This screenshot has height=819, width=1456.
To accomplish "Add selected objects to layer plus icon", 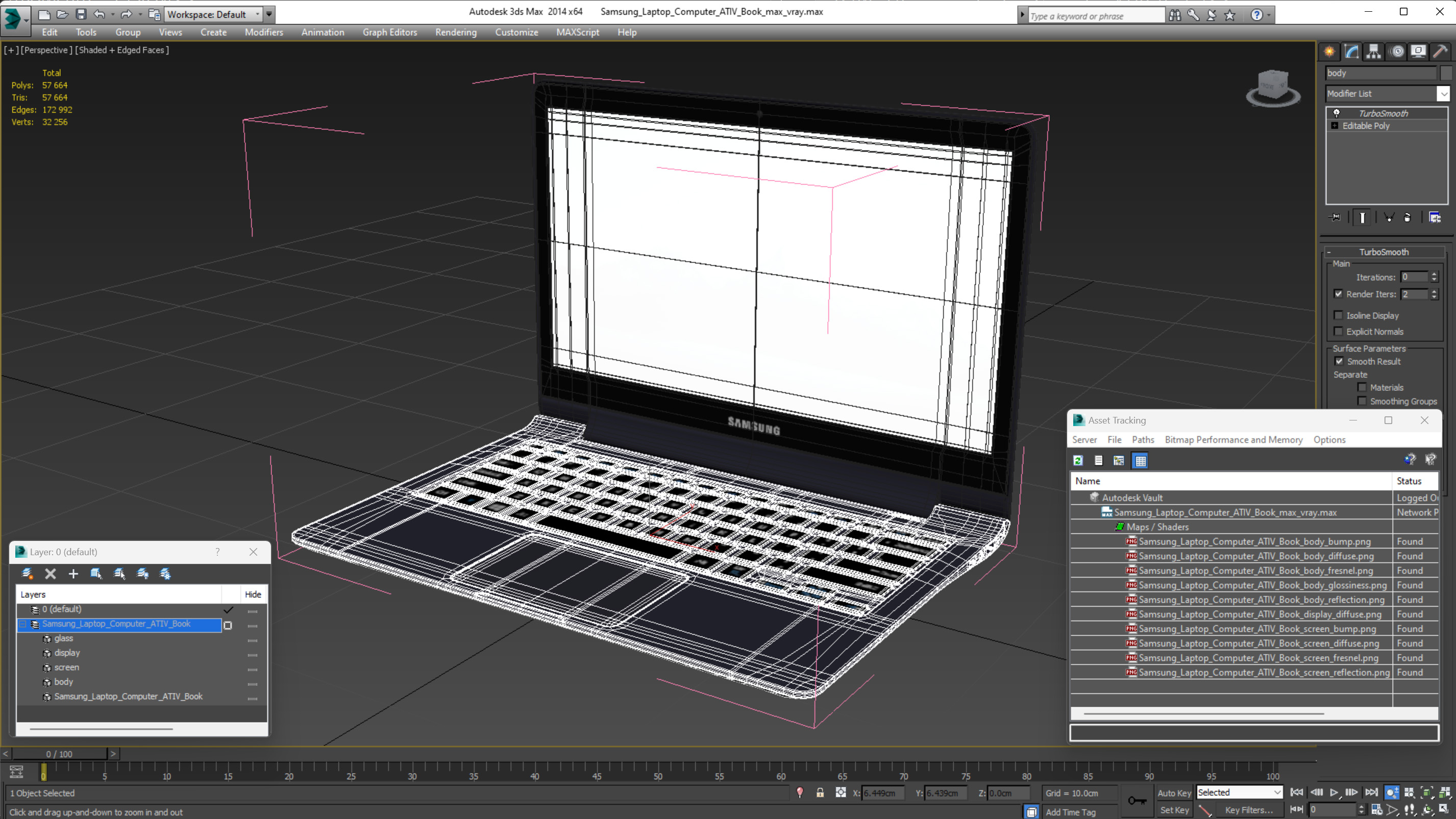I will tap(73, 574).
